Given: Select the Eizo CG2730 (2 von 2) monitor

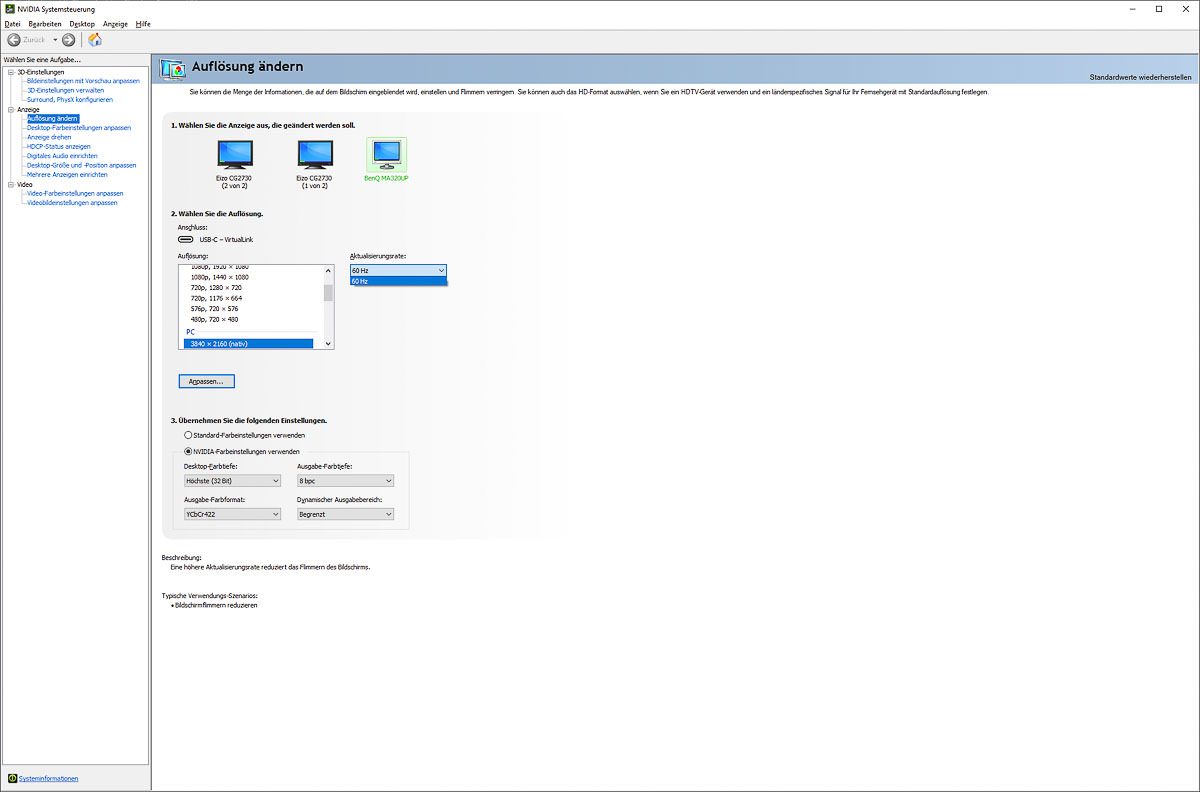Looking at the screenshot, I should 235,155.
